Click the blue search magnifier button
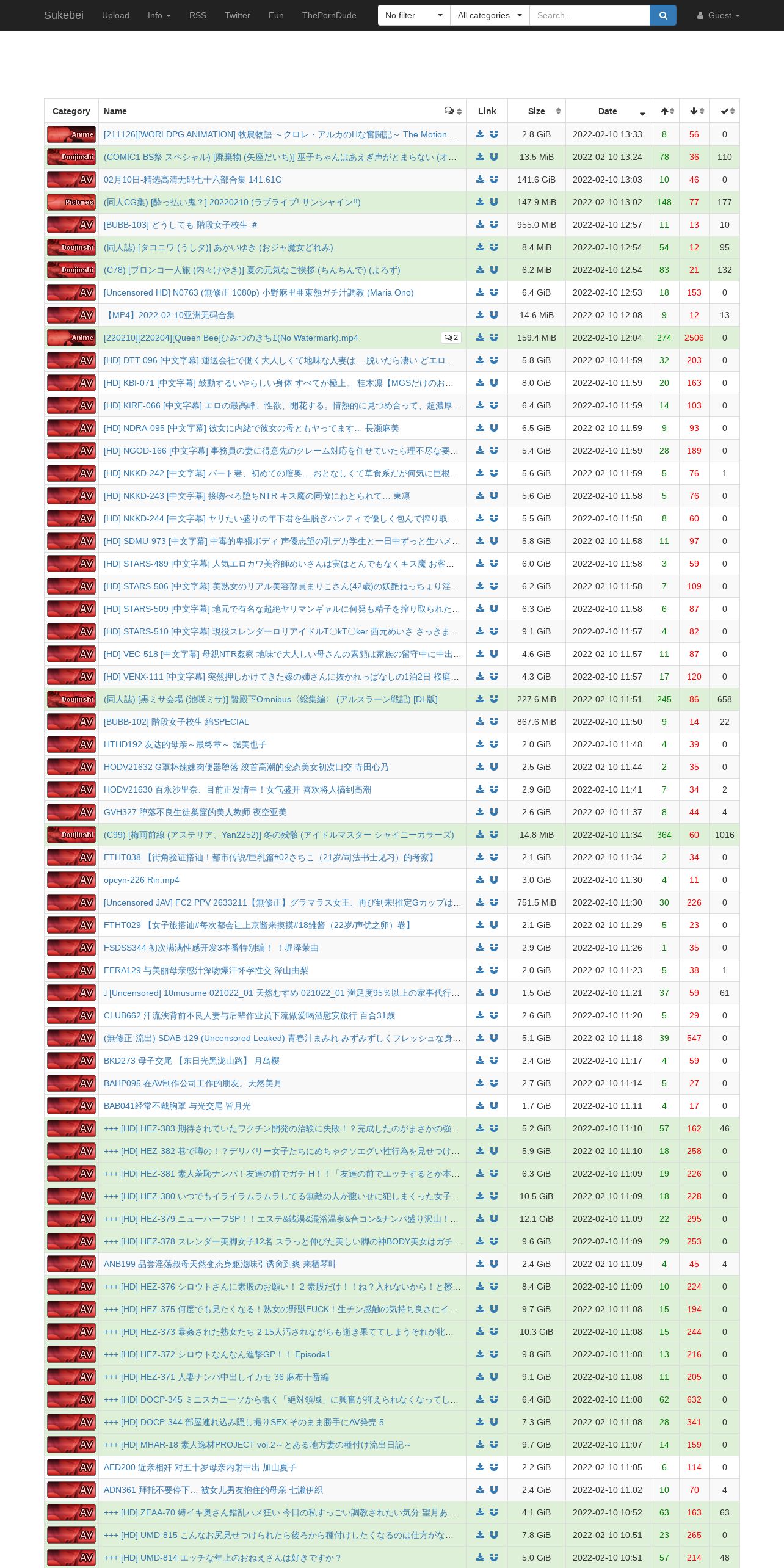 [x=663, y=15]
